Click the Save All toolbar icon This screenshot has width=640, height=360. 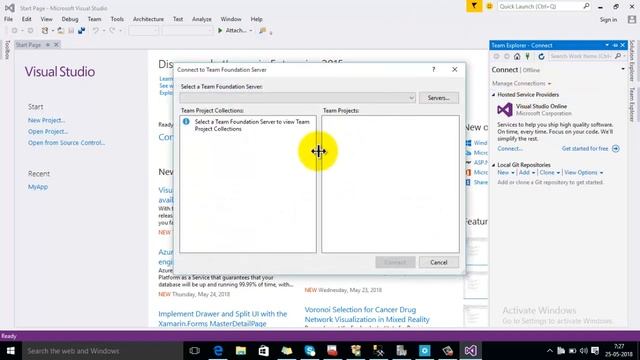(81, 31)
